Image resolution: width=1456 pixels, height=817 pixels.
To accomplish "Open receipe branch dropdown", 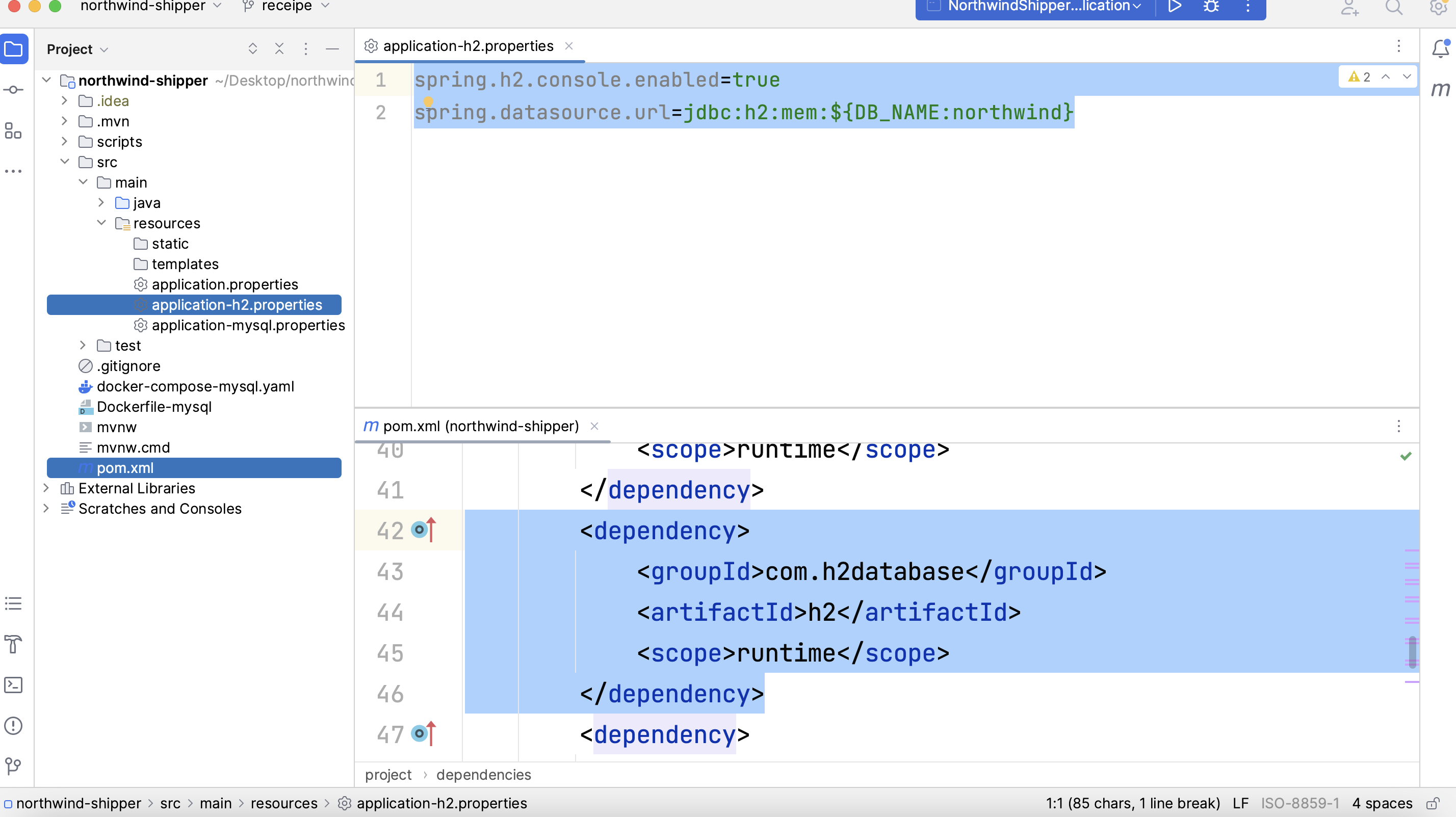I will (x=286, y=6).
